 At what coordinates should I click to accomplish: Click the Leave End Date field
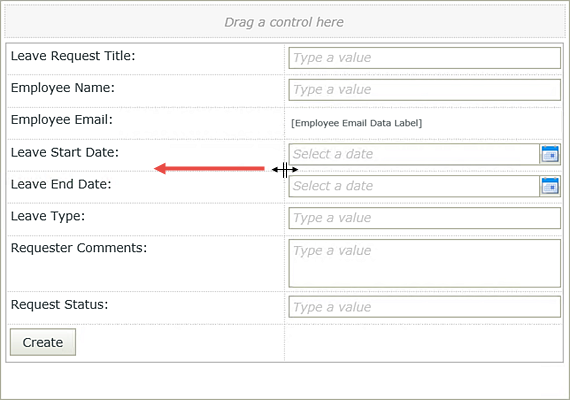coord(414,186)
